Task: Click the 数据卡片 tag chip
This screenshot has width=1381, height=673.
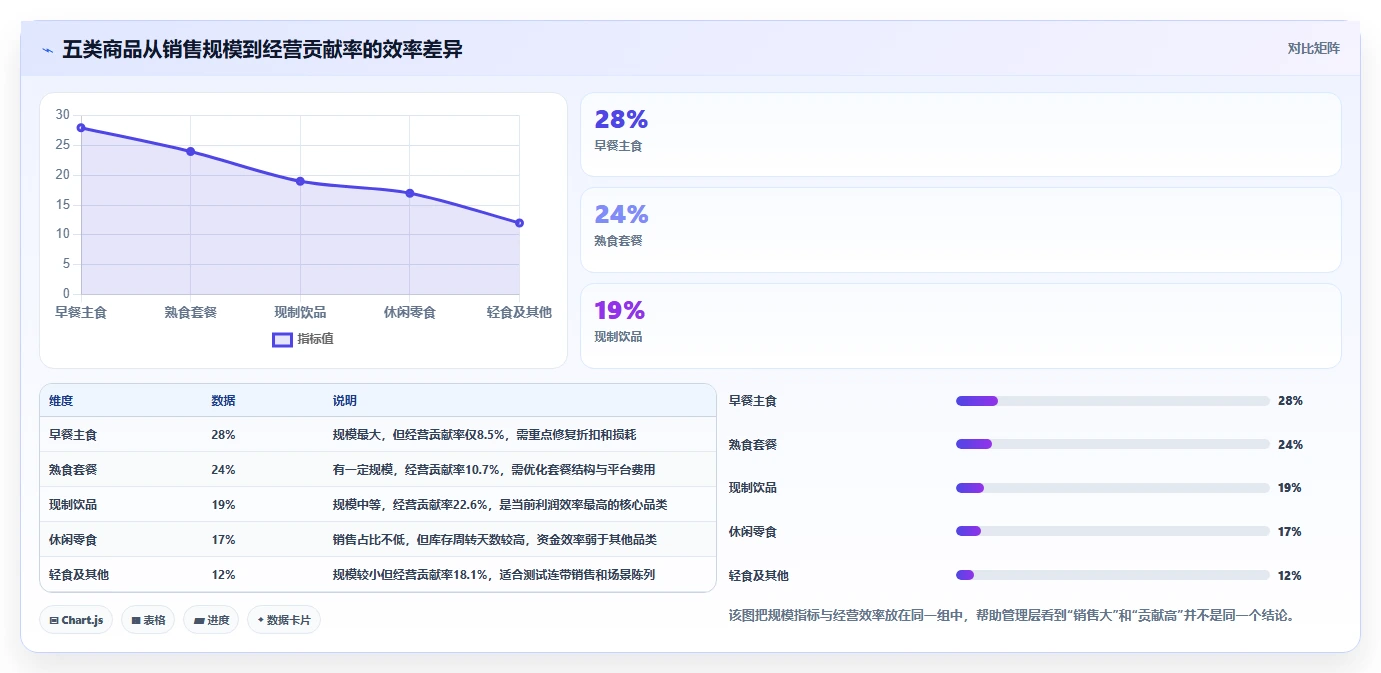Action: 284,620
